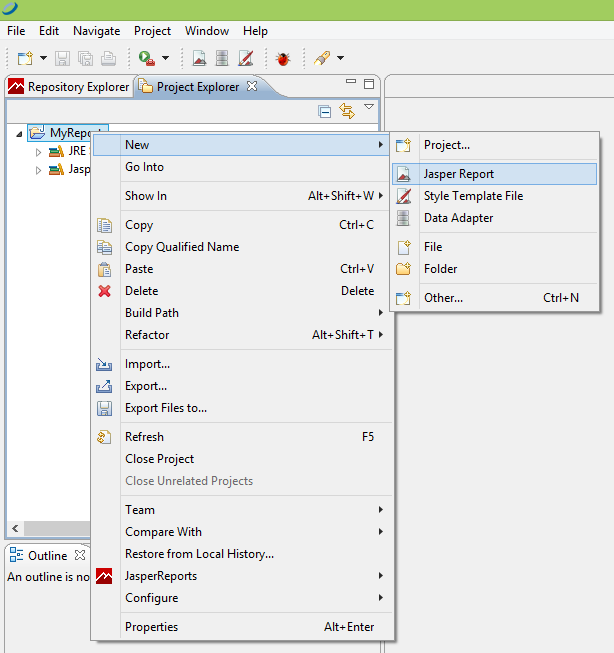Open the File menu
Screen dimensions: 614x653
(16, 31)
